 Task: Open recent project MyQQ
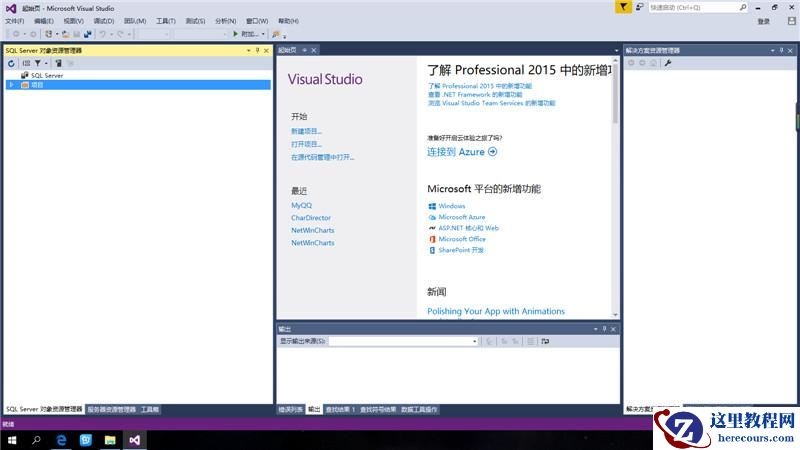click(x=302, y=205)
